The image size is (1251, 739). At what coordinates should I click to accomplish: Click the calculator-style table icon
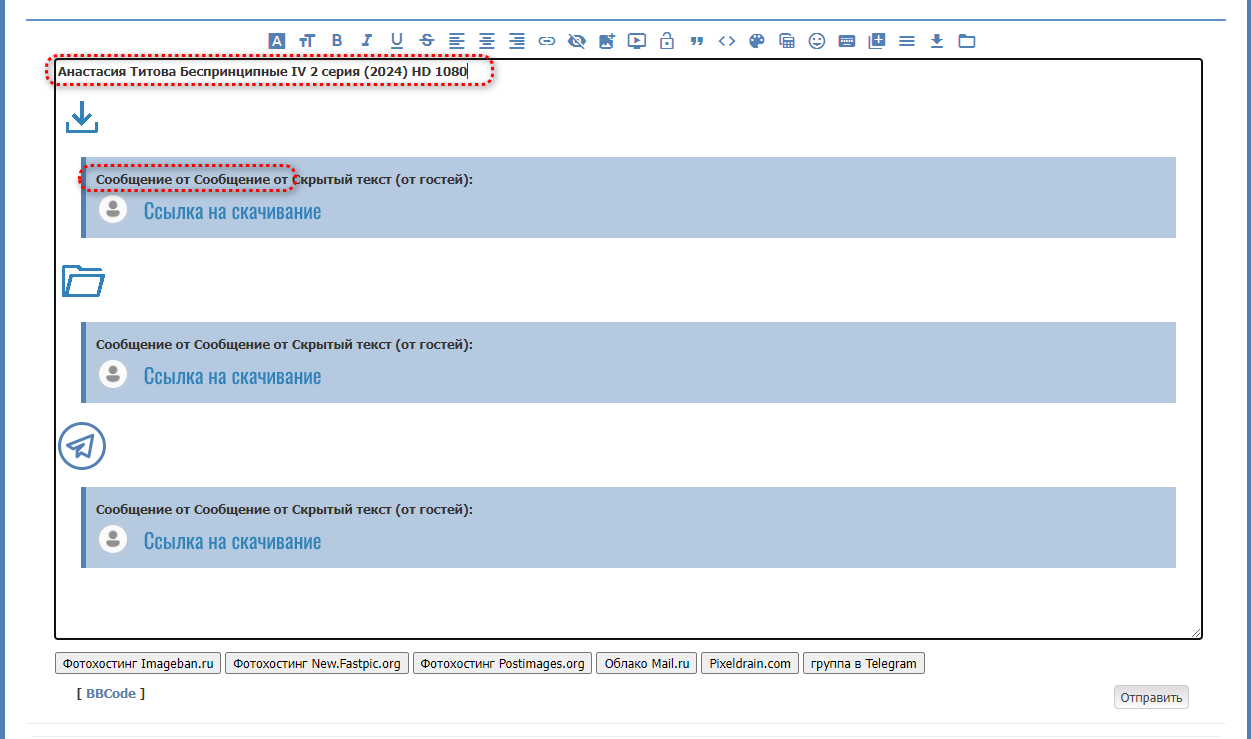pos(787,41)
